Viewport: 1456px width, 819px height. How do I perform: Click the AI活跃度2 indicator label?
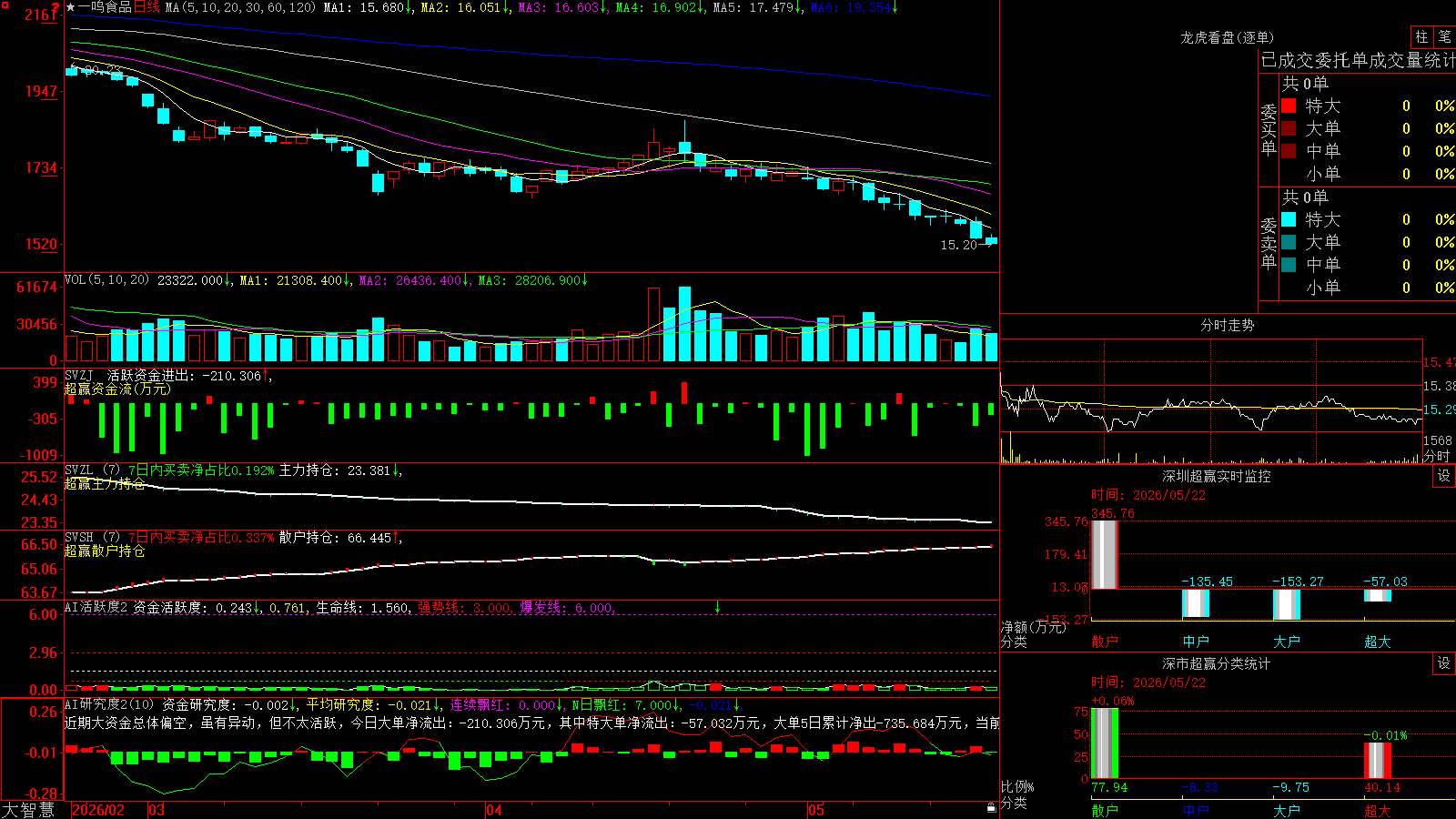96,607
